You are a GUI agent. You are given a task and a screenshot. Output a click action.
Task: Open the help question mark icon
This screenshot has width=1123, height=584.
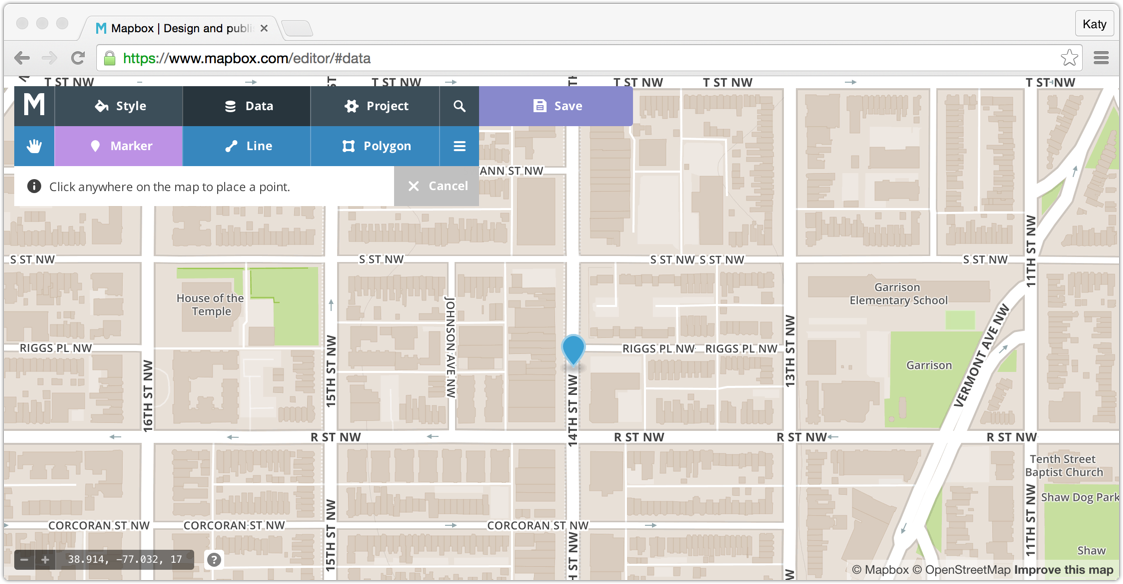(214, 559)
